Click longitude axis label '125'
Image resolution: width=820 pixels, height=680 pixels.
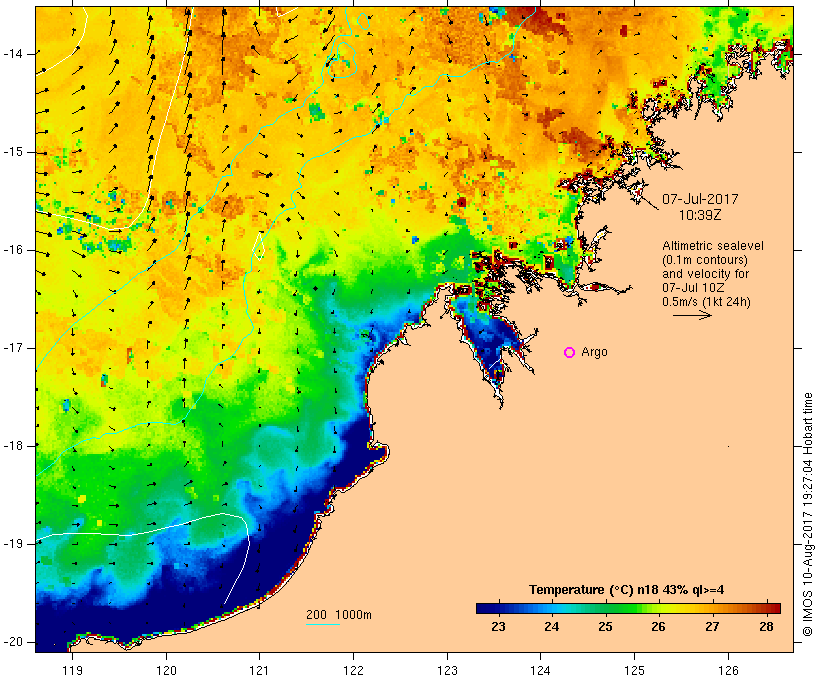pos(635,670)
